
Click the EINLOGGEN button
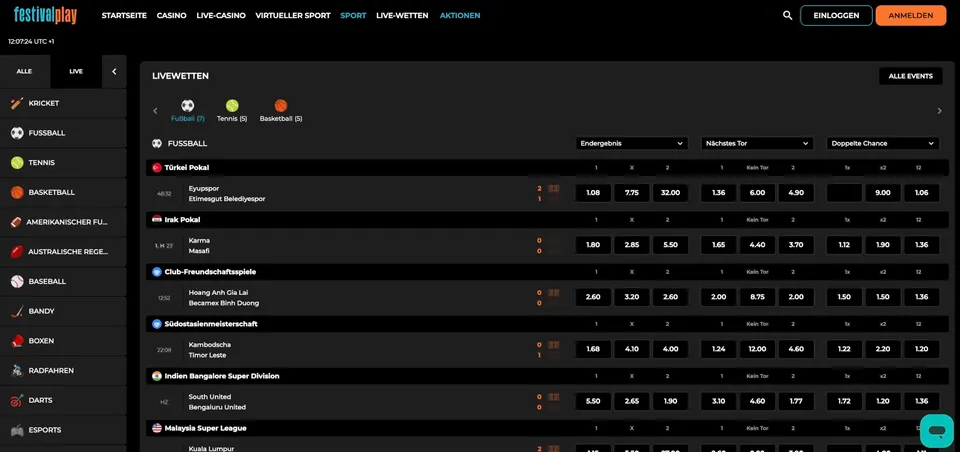click(x=836, y=16)
